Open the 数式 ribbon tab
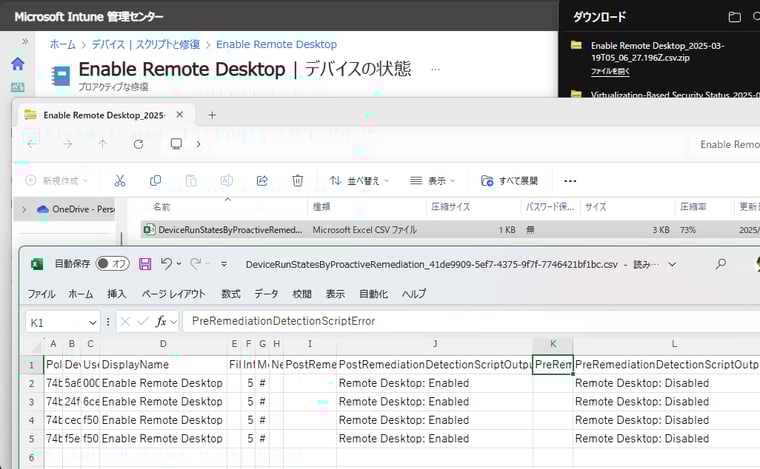This screenshot has width=760, height=469. (x=231, y=294)
